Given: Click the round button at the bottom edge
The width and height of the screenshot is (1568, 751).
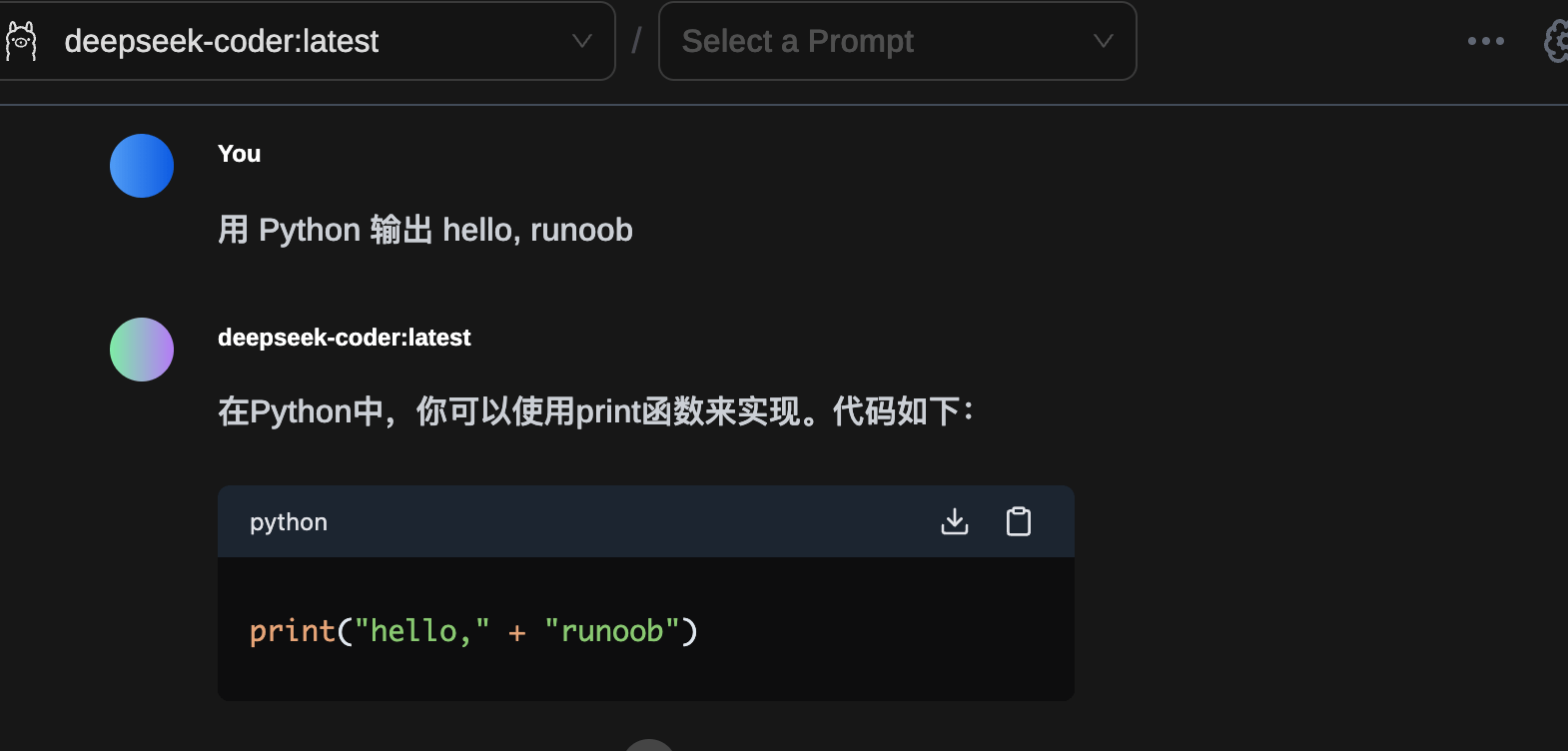Looking at the screenshot, I should (x=649, y=745).
